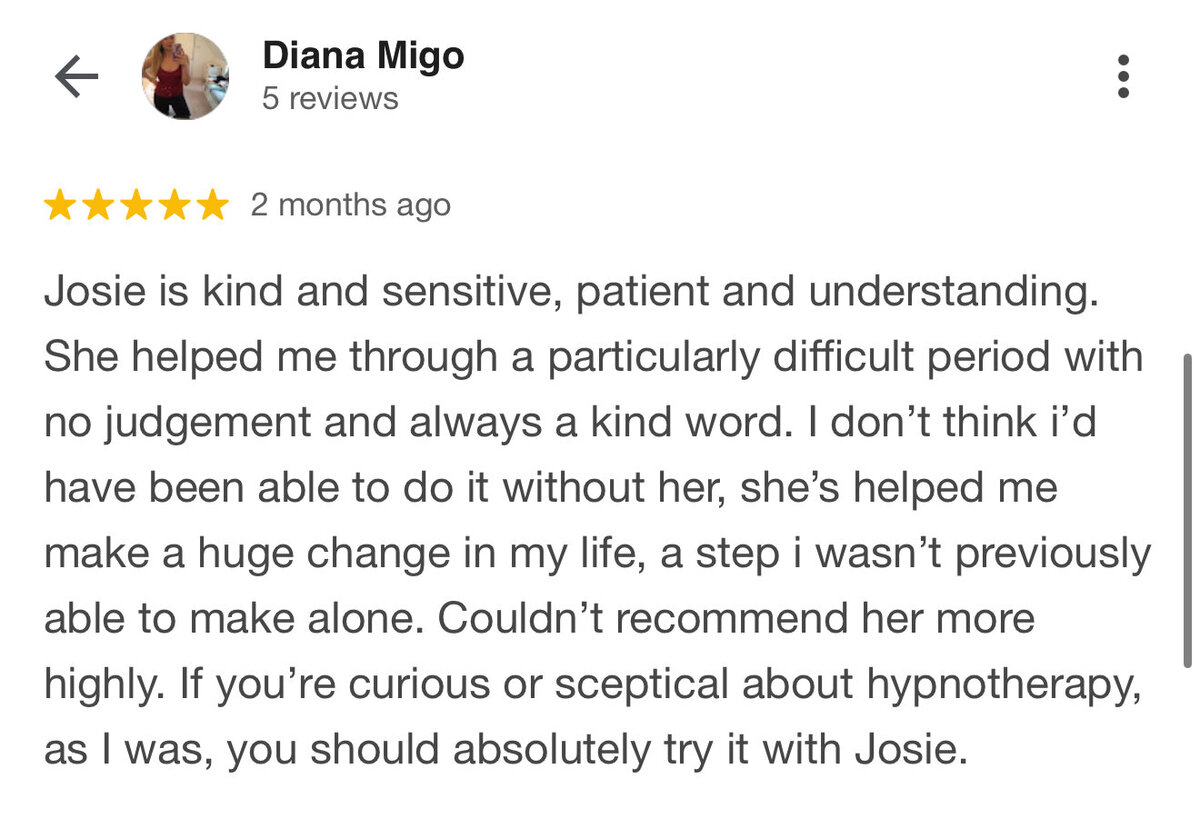Screen dimensions: 1200x819
Task: Tap the line beginning 'no judgement and always'
Action: tap(570, 423)
